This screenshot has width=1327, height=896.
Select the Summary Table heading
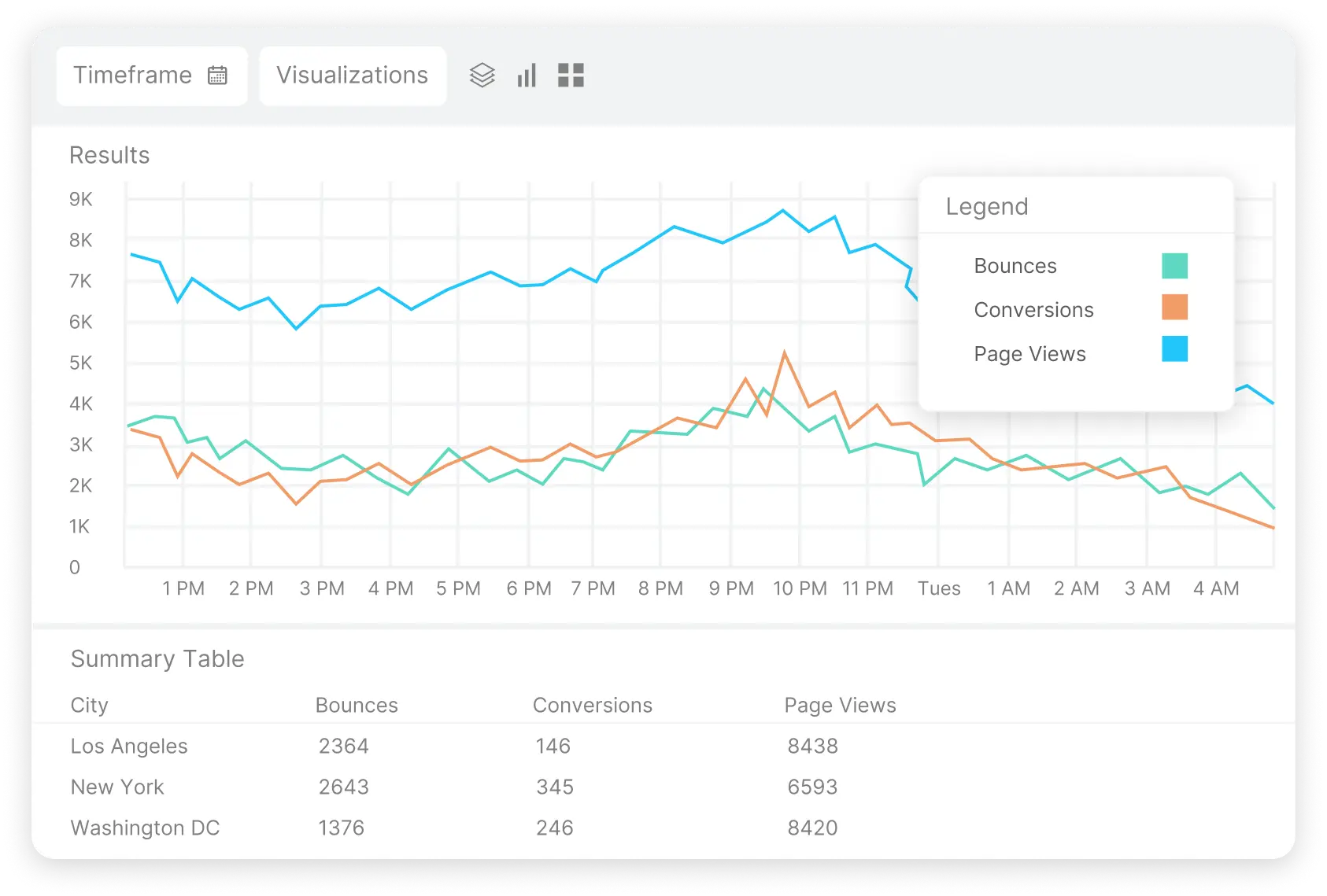tap(157, 659)
